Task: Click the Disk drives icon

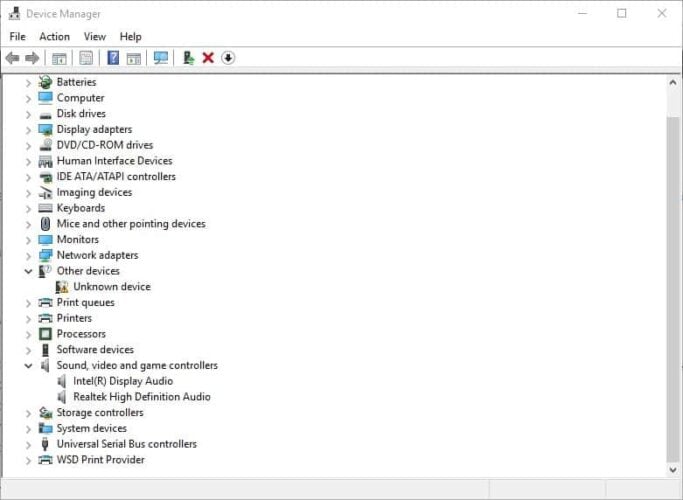Action: pos(45,115)
